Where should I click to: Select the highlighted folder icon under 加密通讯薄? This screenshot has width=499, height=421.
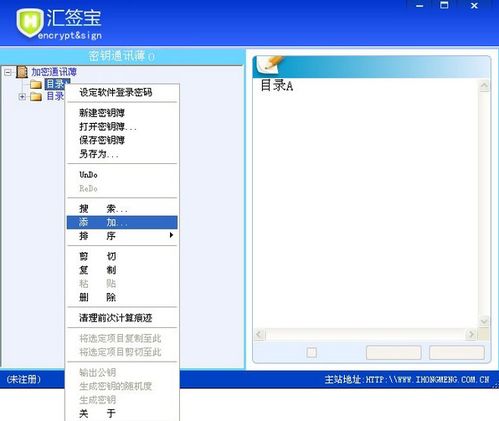tap(35, 84)
